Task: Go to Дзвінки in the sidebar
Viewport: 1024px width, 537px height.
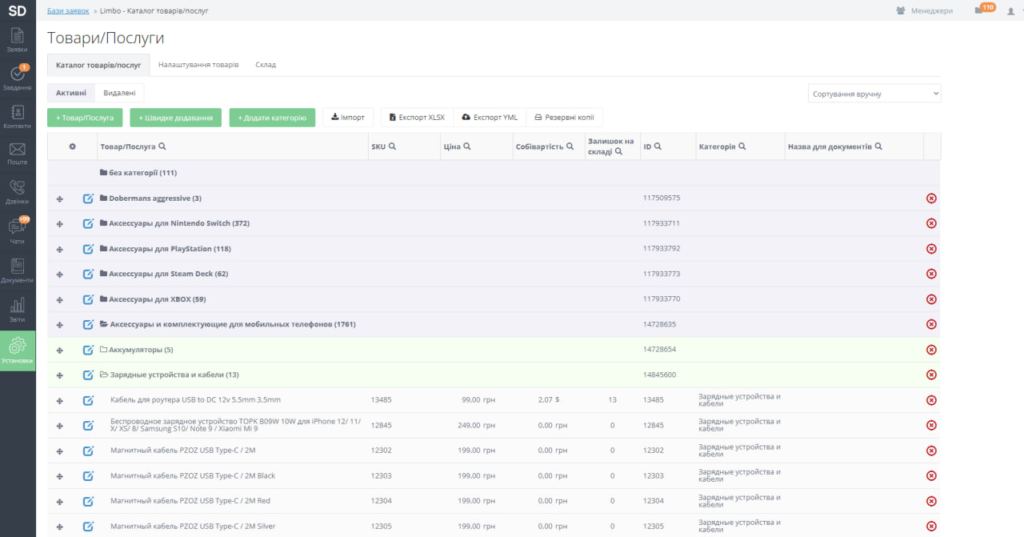Action: point(17,191)
